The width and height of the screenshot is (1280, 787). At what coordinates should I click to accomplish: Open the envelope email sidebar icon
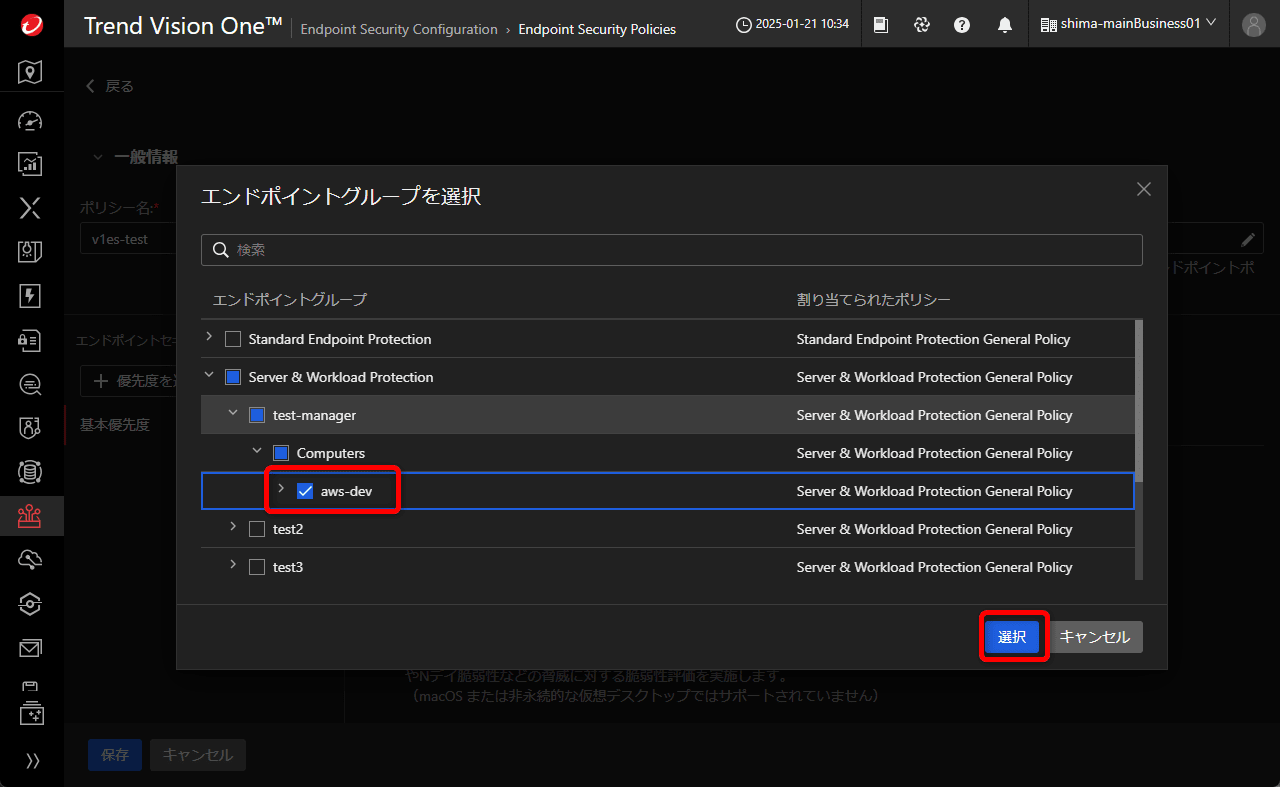tap(31, 648)
